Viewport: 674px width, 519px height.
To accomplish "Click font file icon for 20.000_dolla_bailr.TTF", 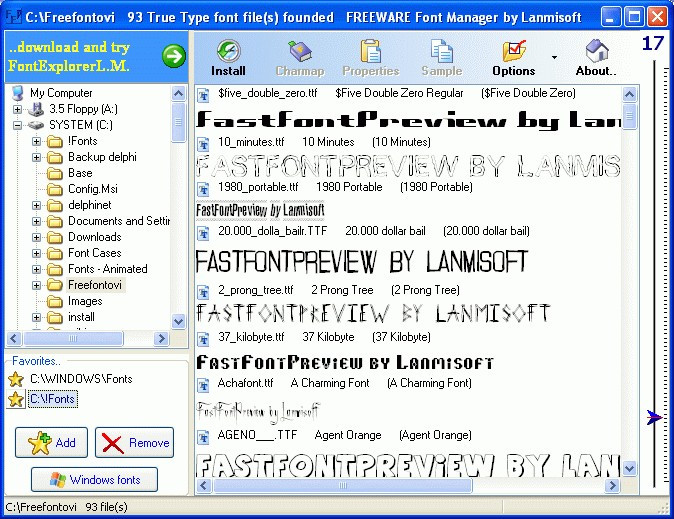I will coord(203,233).
